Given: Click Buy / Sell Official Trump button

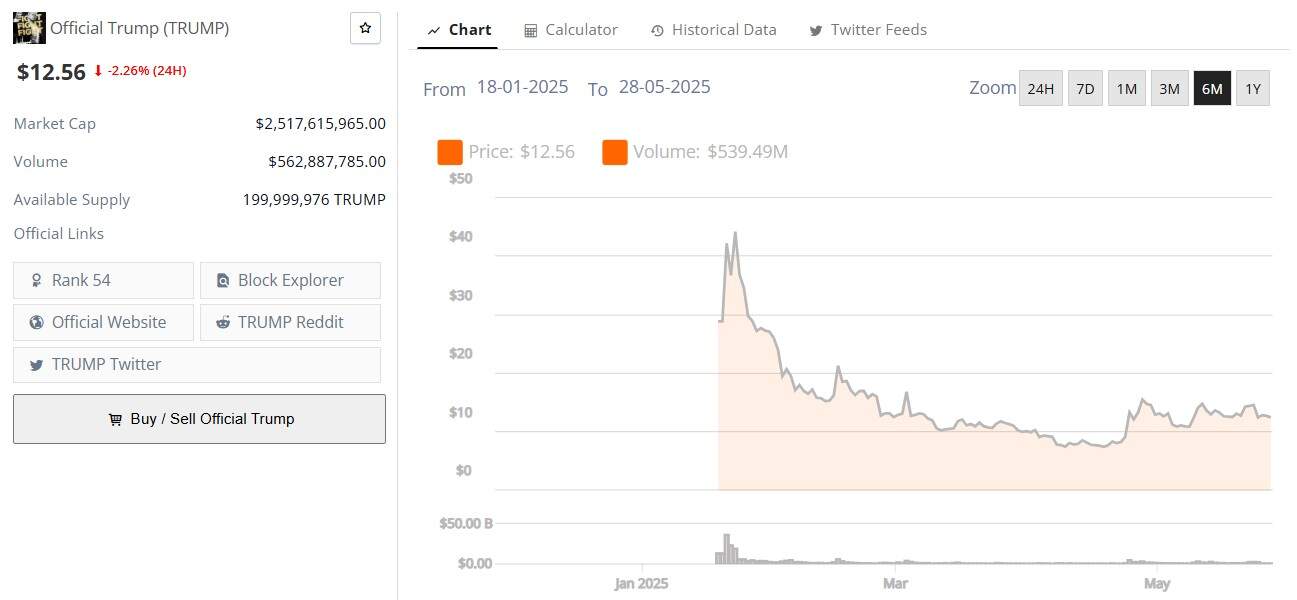Looking at the screenshot, I should (x=199, y=419).
